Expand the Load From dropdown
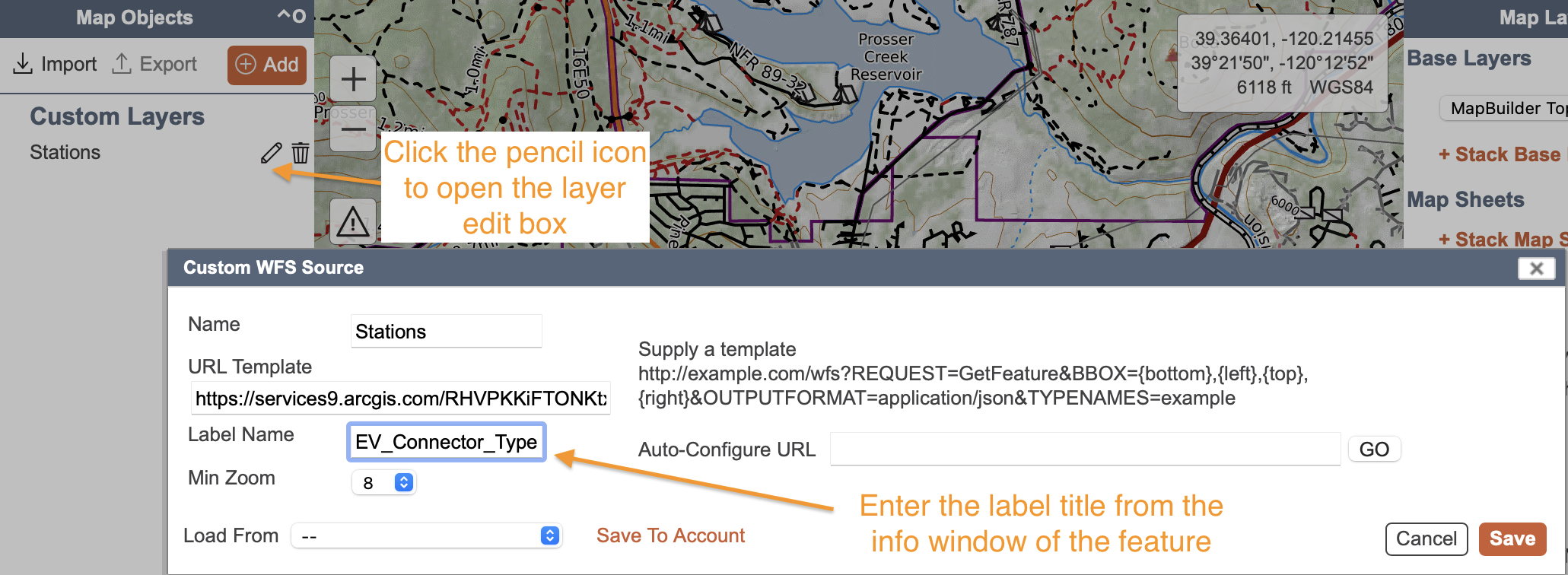 click(x=427, y=536)
